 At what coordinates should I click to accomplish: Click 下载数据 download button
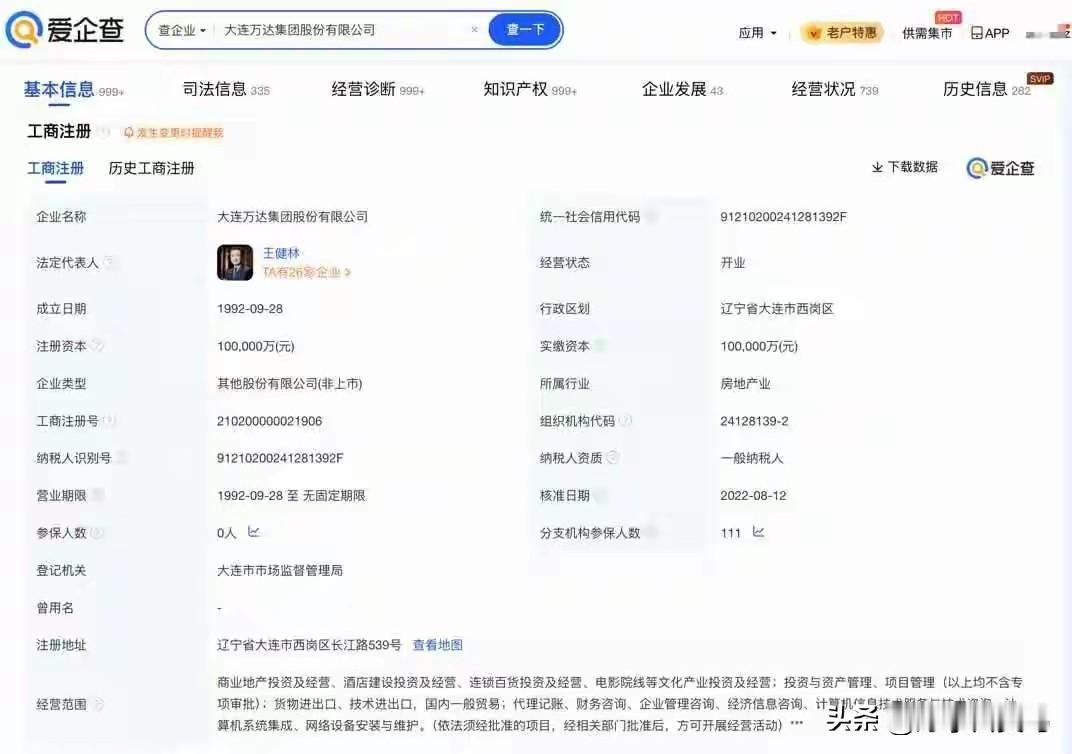904,167
